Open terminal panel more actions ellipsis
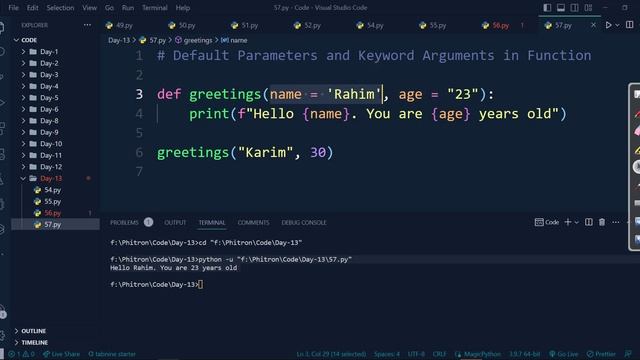 click(x=616, y=222)
